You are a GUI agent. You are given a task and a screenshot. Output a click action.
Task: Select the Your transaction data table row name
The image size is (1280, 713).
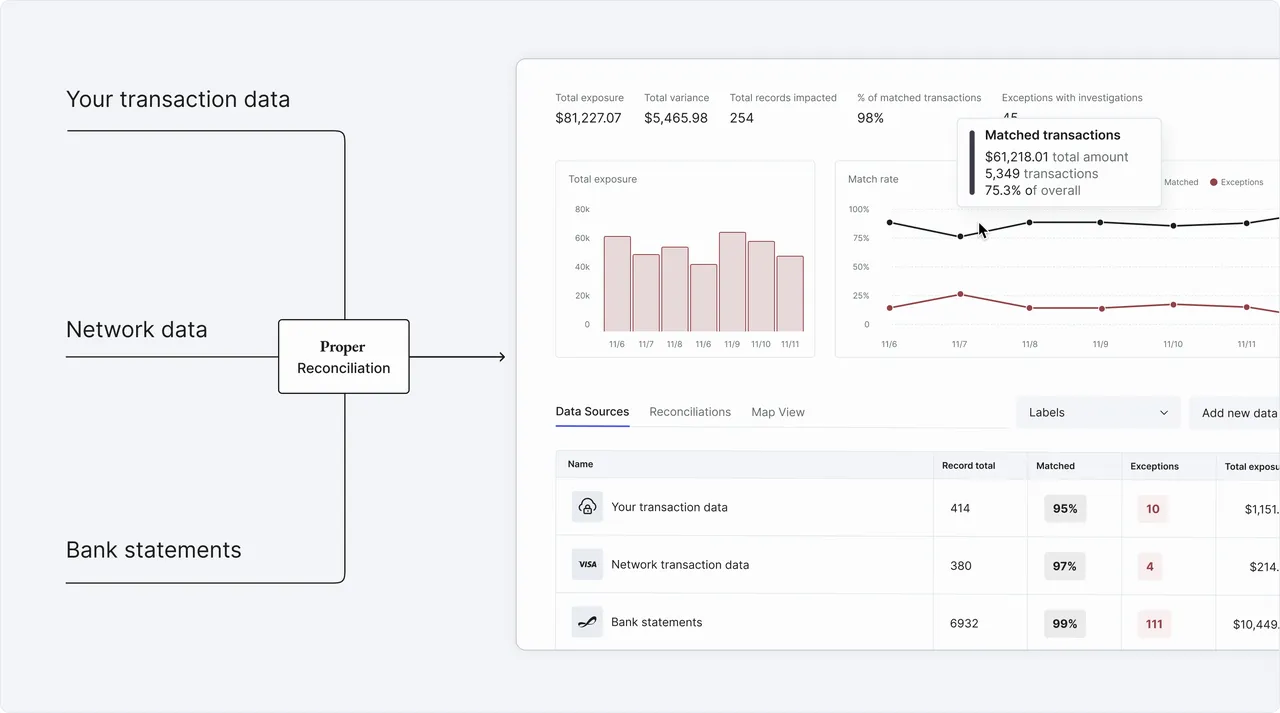[669, 507]
